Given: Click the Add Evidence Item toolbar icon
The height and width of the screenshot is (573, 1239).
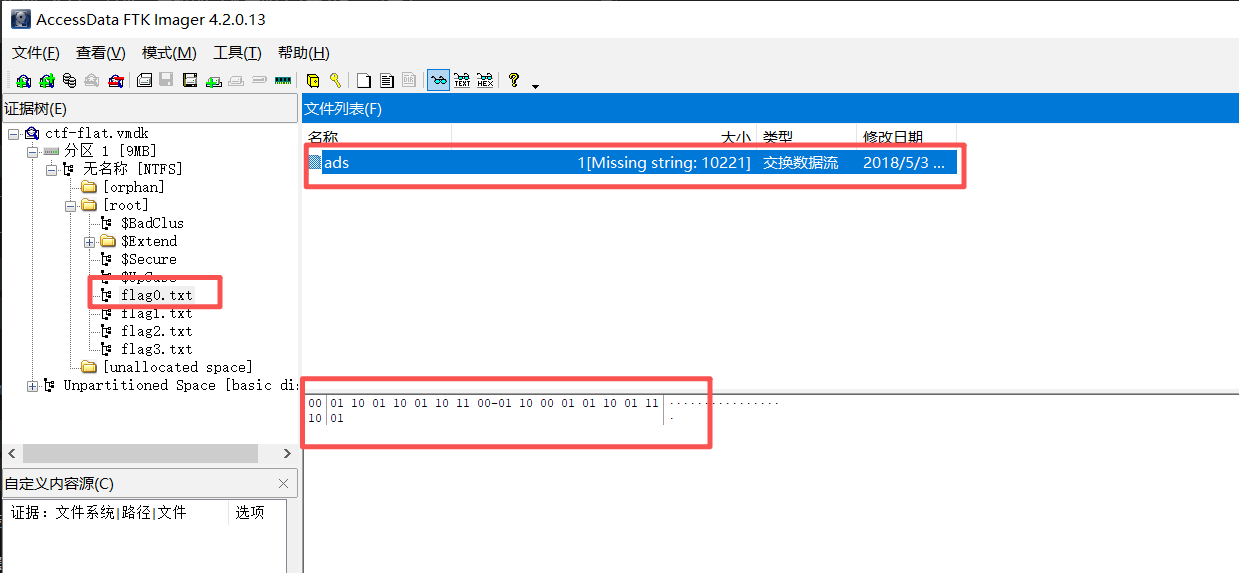Looking at the screenshot, I should click(24, 81).
